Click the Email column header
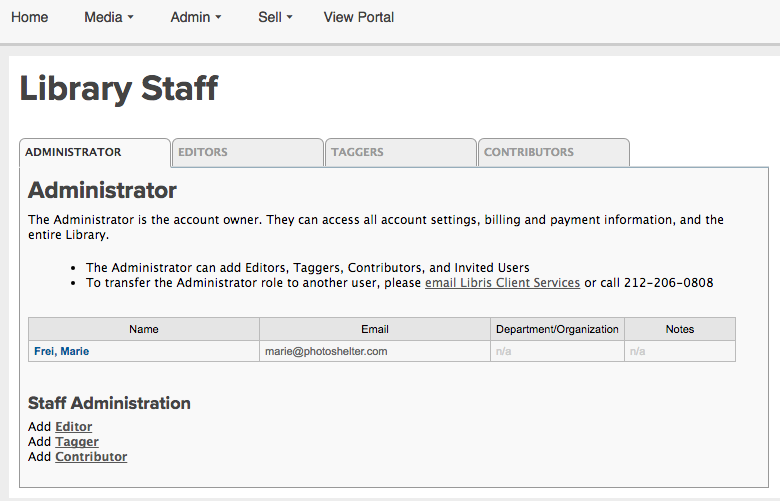 (375, 329)
